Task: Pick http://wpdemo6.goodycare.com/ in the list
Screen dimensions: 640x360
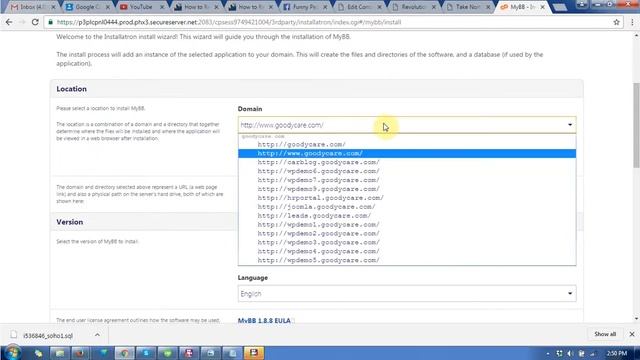Action: coord(407,171)
